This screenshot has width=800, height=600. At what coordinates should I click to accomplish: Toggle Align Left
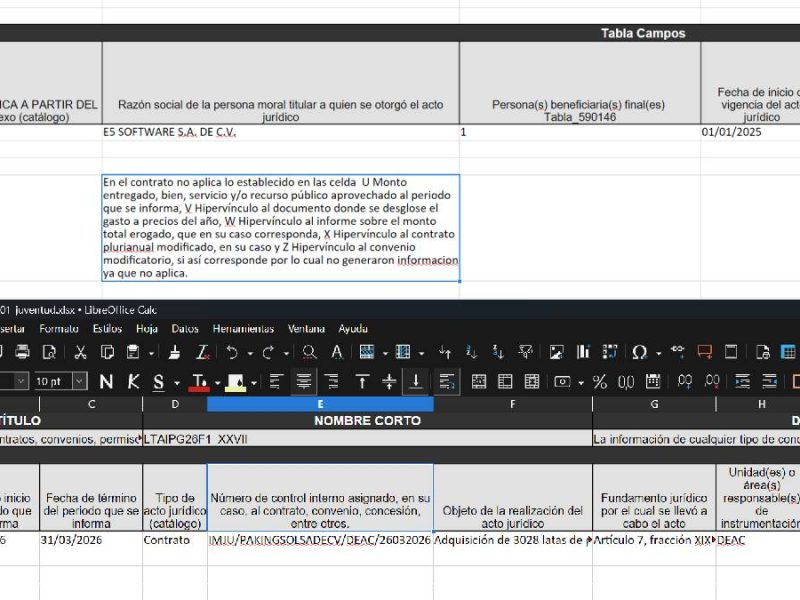277,382
